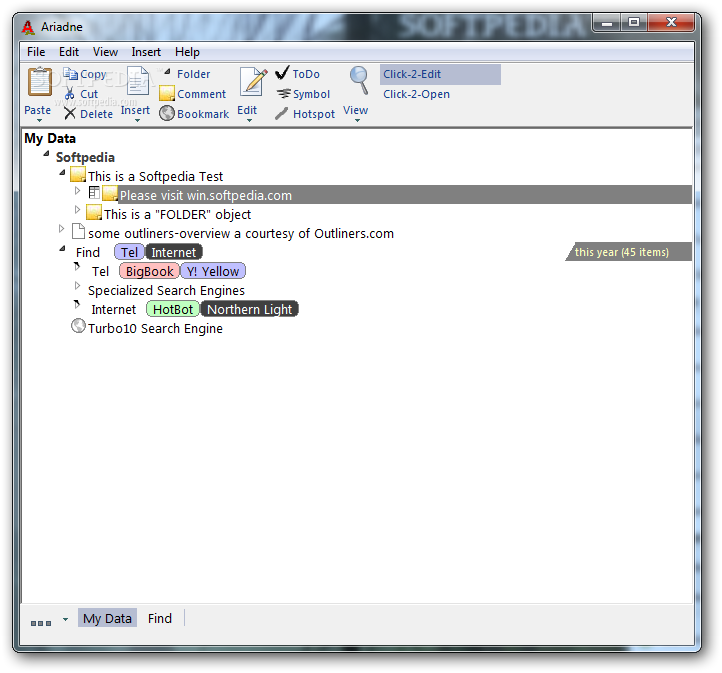Click the Copy icon in toolbar
Screen dimensions: 722x673
coord(70,74)
